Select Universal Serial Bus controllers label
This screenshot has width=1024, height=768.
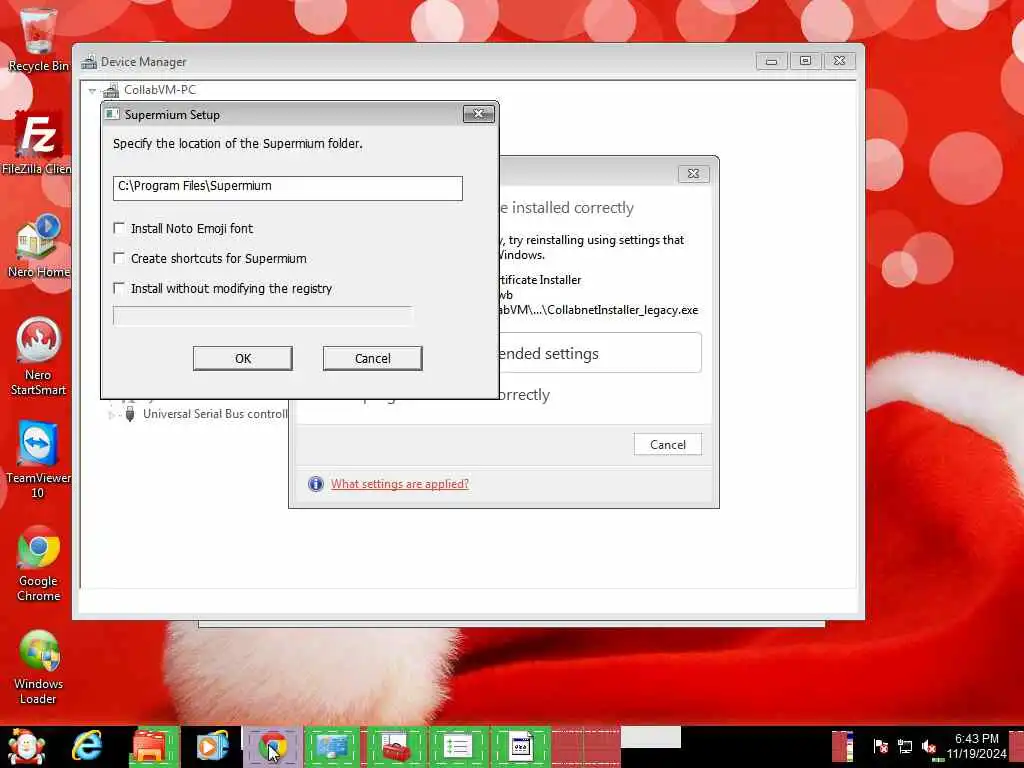click(215, 414)
